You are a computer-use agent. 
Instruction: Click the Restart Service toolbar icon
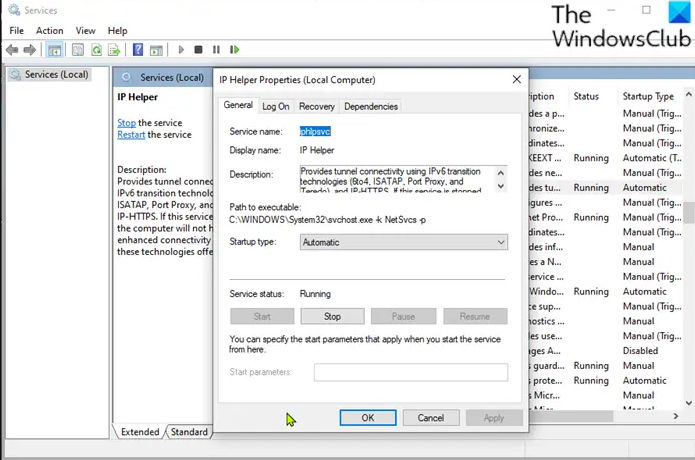coord(234,50)
